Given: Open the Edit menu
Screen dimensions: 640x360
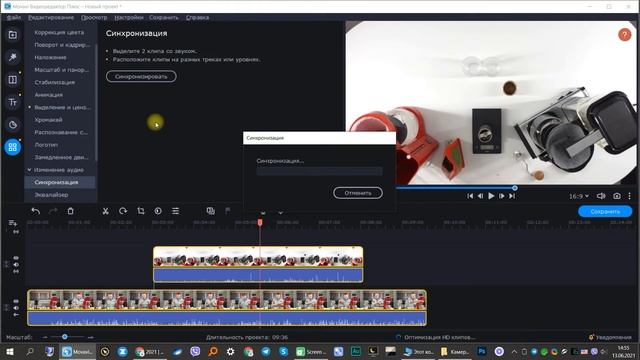Looking at the screenshot, I should (51, 18).
